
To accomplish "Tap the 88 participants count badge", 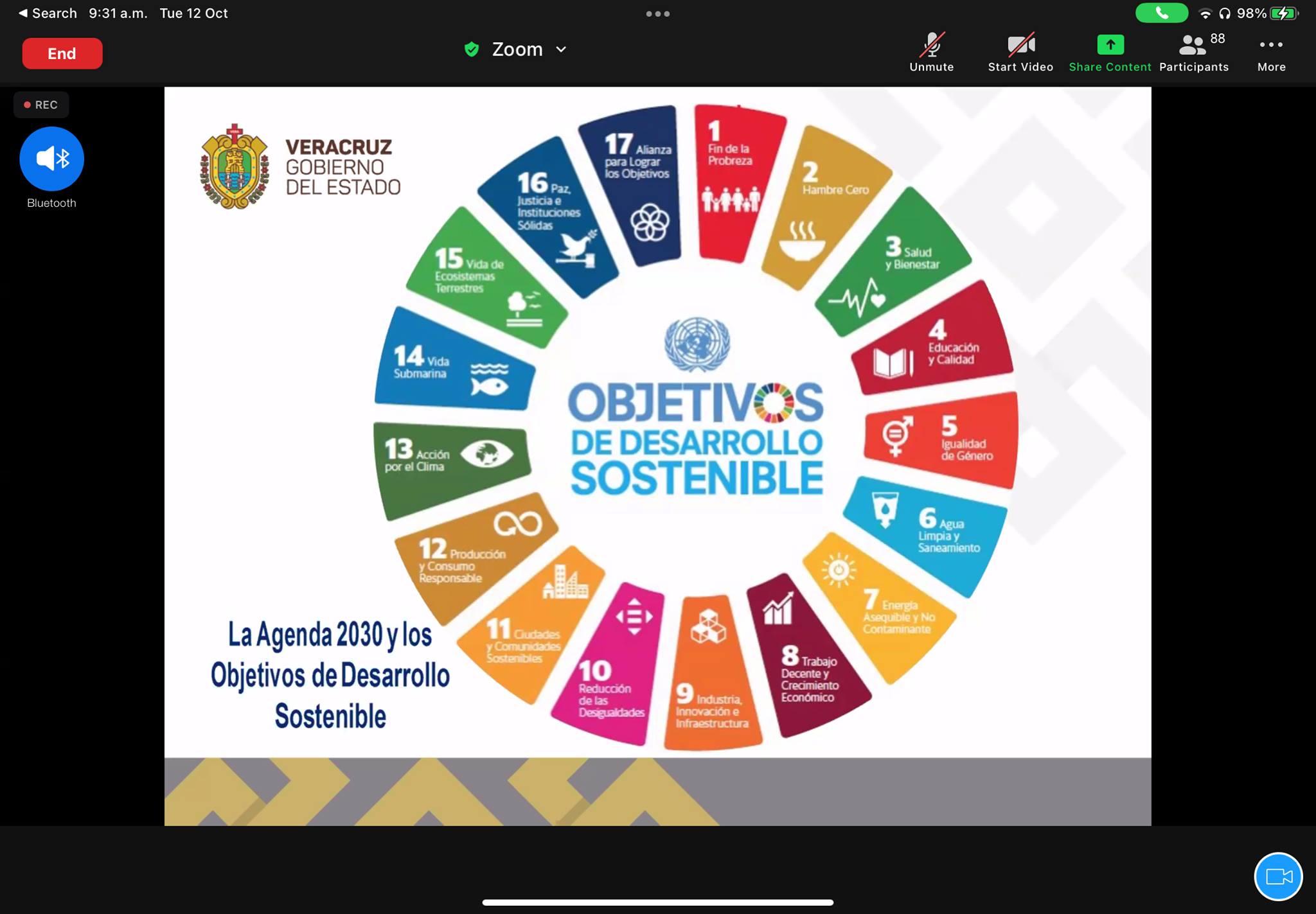I will pos(1217,39).
